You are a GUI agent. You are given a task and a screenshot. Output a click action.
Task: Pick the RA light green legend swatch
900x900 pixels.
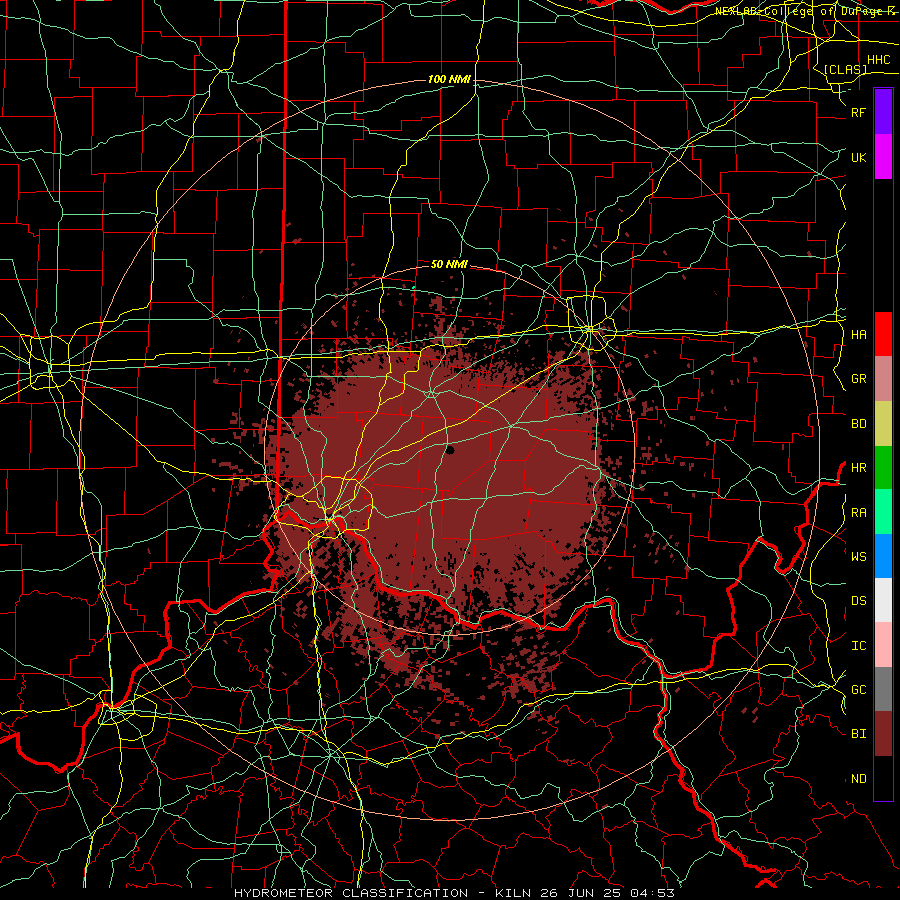pos(883,512)
